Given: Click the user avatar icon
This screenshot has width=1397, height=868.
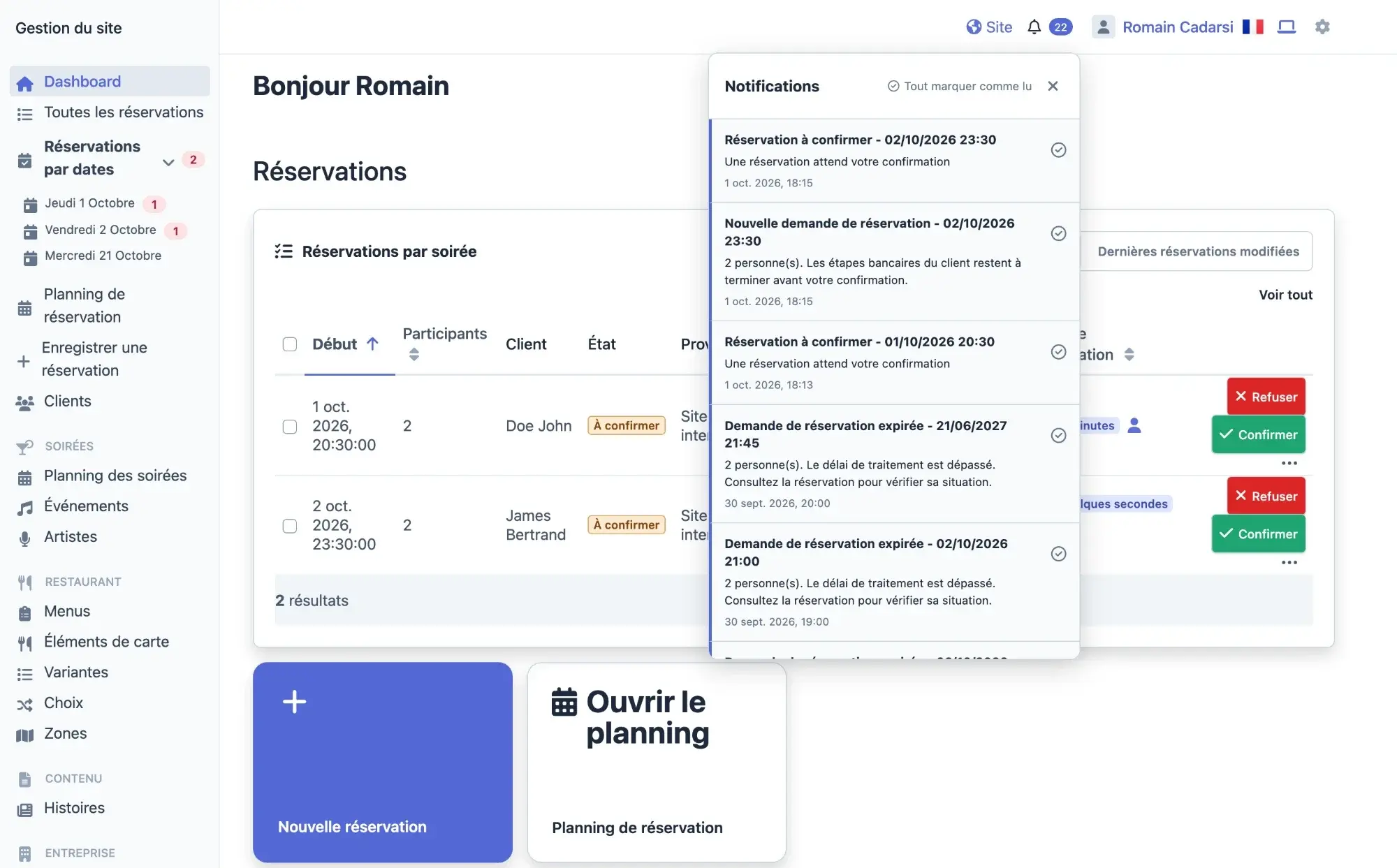Looking at the screenshot, I should tap(1103, 27).
